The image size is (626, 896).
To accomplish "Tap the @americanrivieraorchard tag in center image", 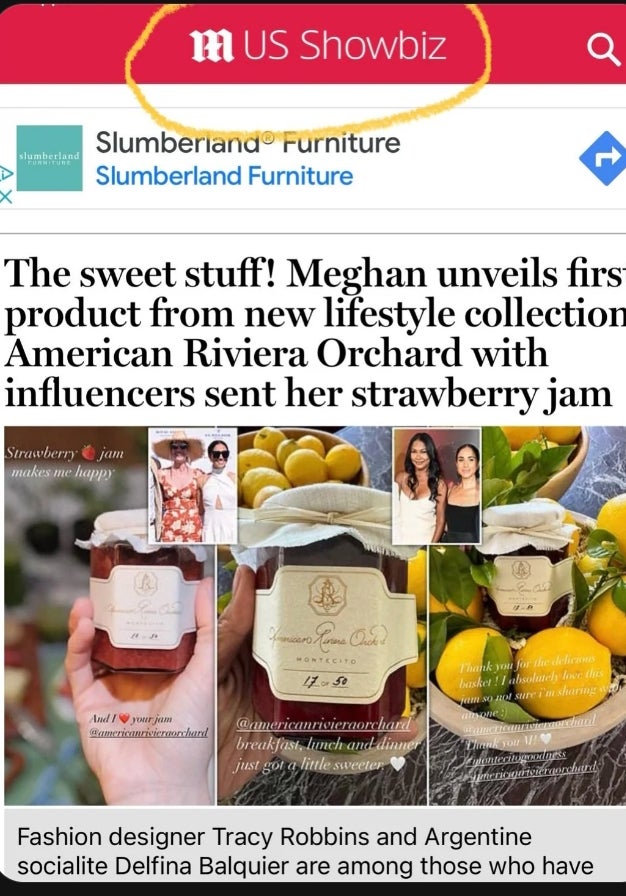I will pos(324,724).
